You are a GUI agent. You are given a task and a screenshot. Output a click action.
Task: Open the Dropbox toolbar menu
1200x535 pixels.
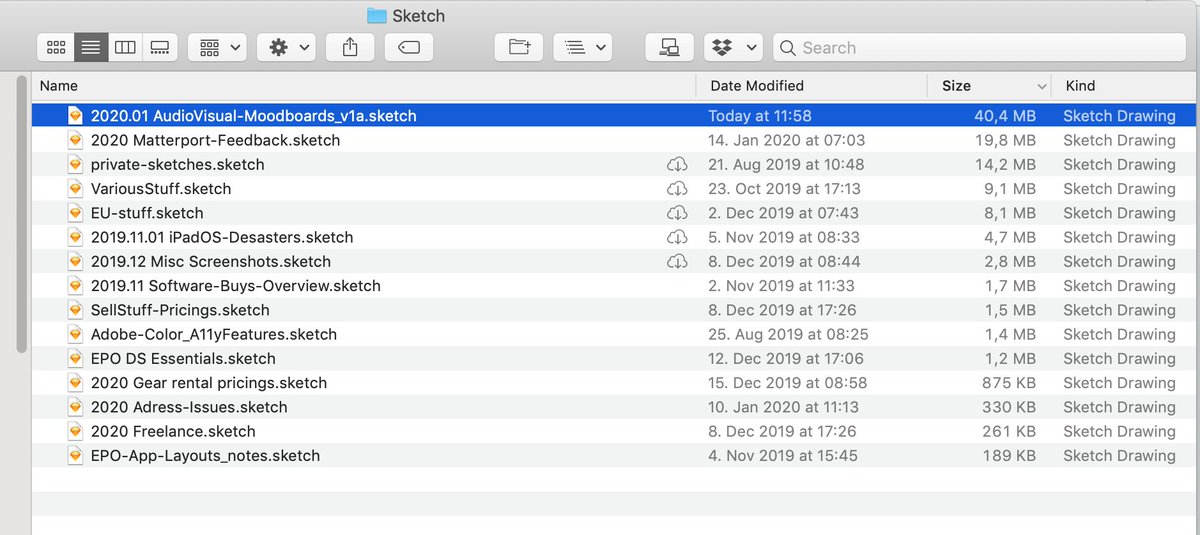pos(734,47)
